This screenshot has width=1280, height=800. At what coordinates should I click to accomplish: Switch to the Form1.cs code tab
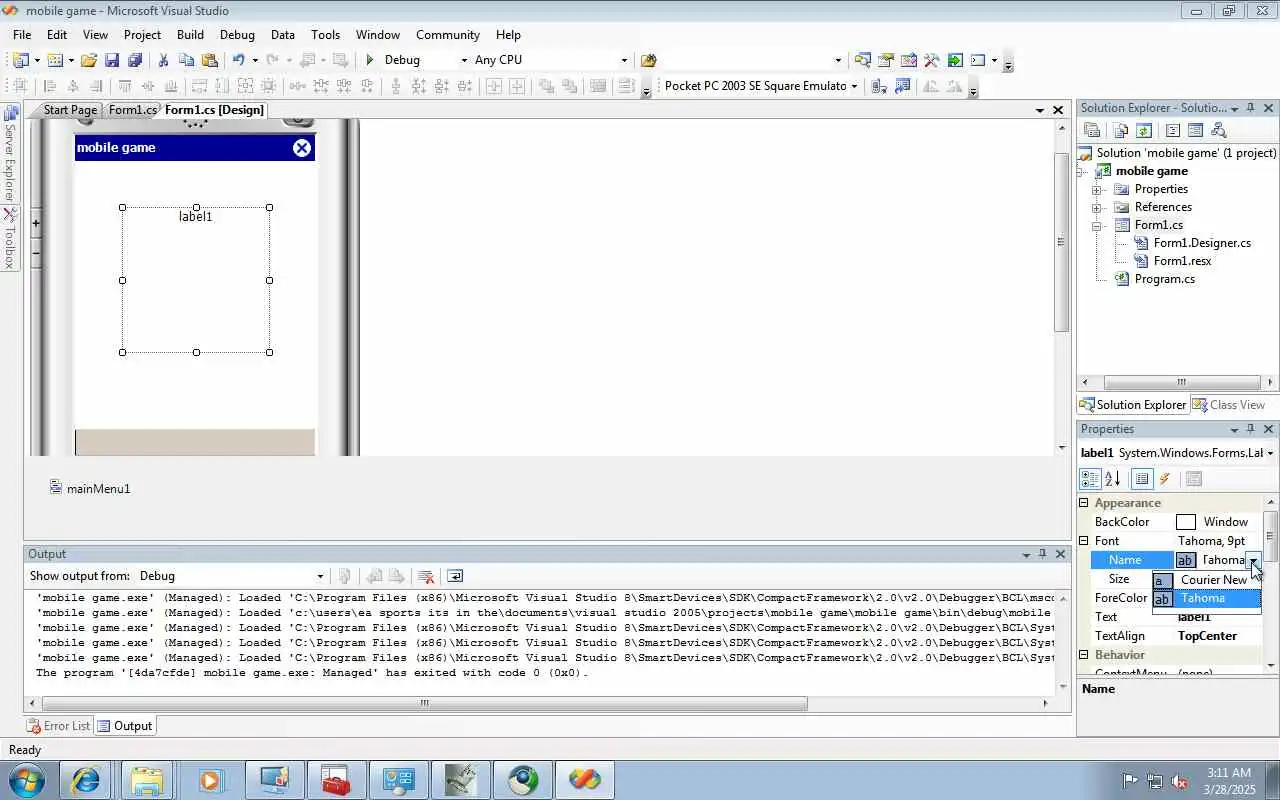tap(132, 110)
